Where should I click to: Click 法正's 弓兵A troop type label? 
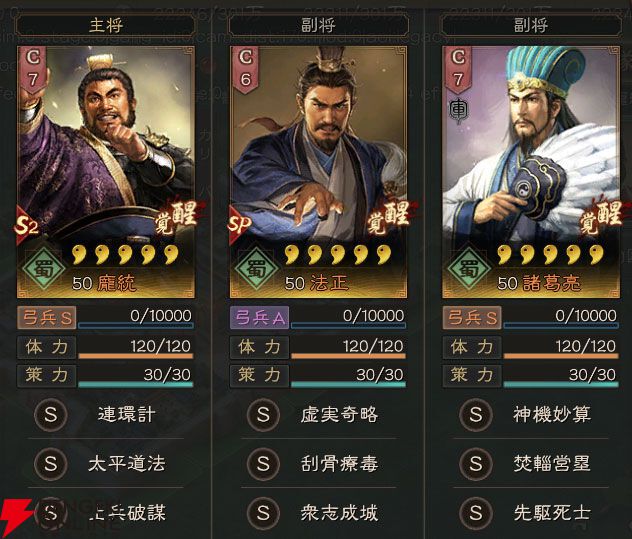coord(260,318)
